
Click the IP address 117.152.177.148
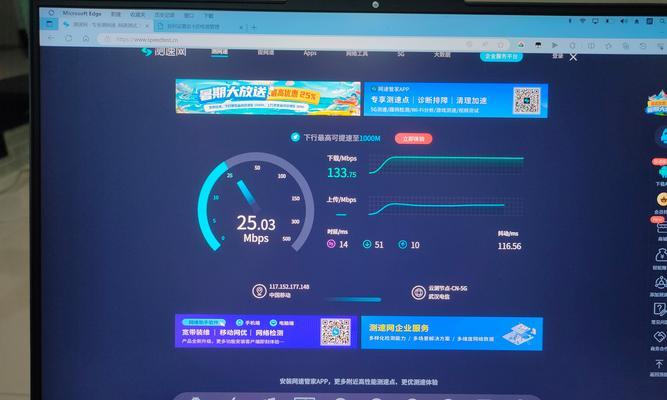[x=289, y=287]
